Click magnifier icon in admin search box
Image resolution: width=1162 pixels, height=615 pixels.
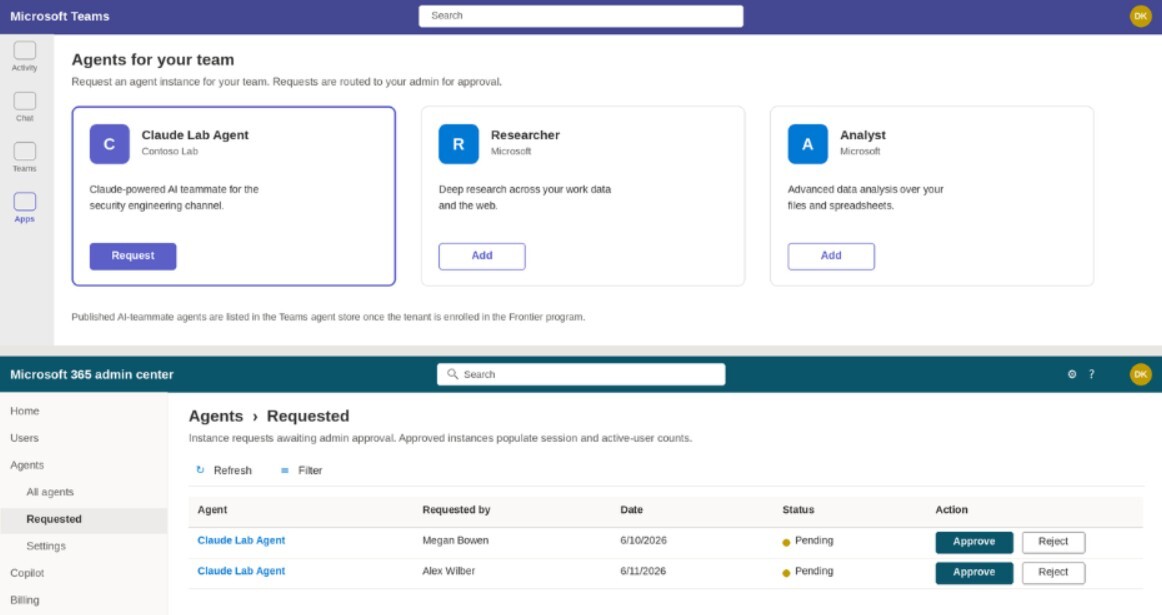[x=452, y=374]
